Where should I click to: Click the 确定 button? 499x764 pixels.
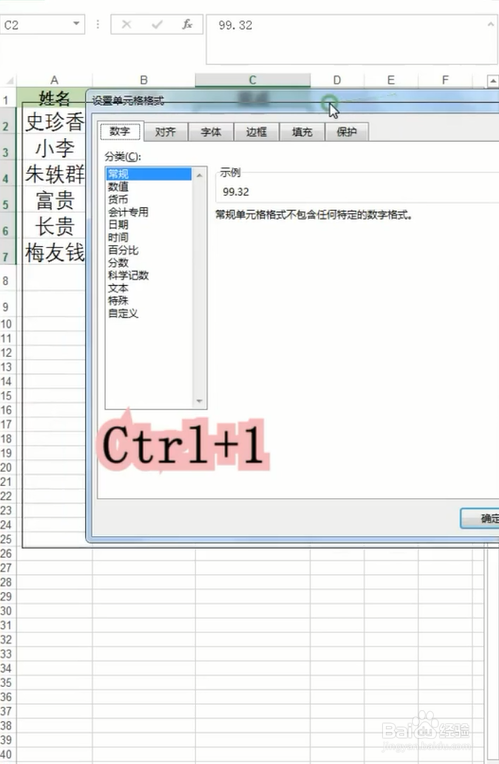[480, 518]
